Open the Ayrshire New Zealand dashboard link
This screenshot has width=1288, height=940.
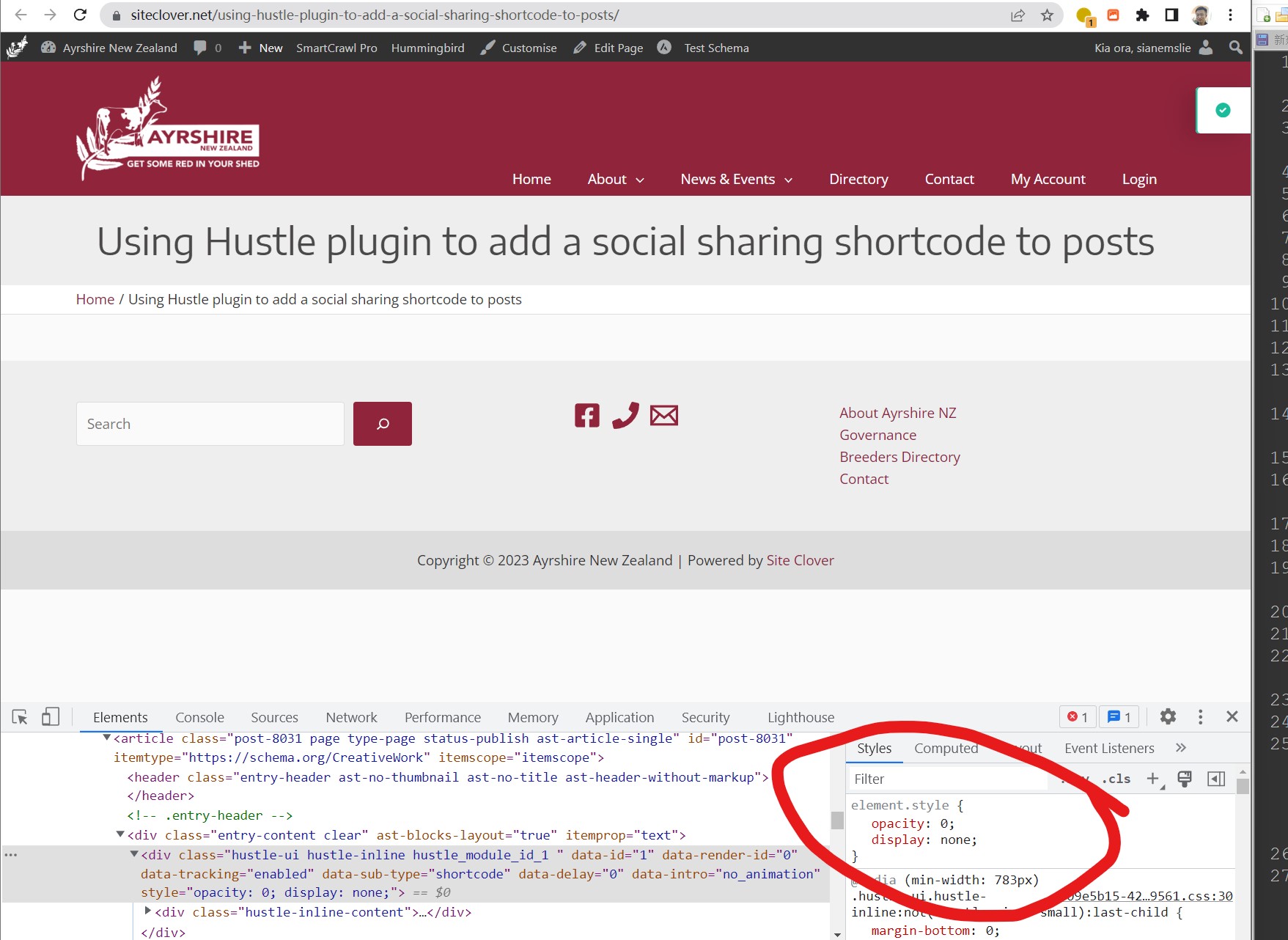pos(109,48)
